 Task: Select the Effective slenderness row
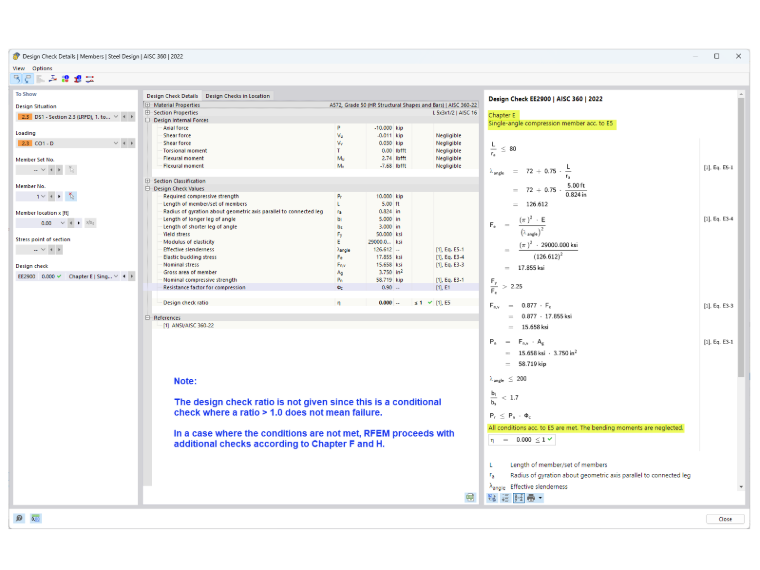point(315,250)
